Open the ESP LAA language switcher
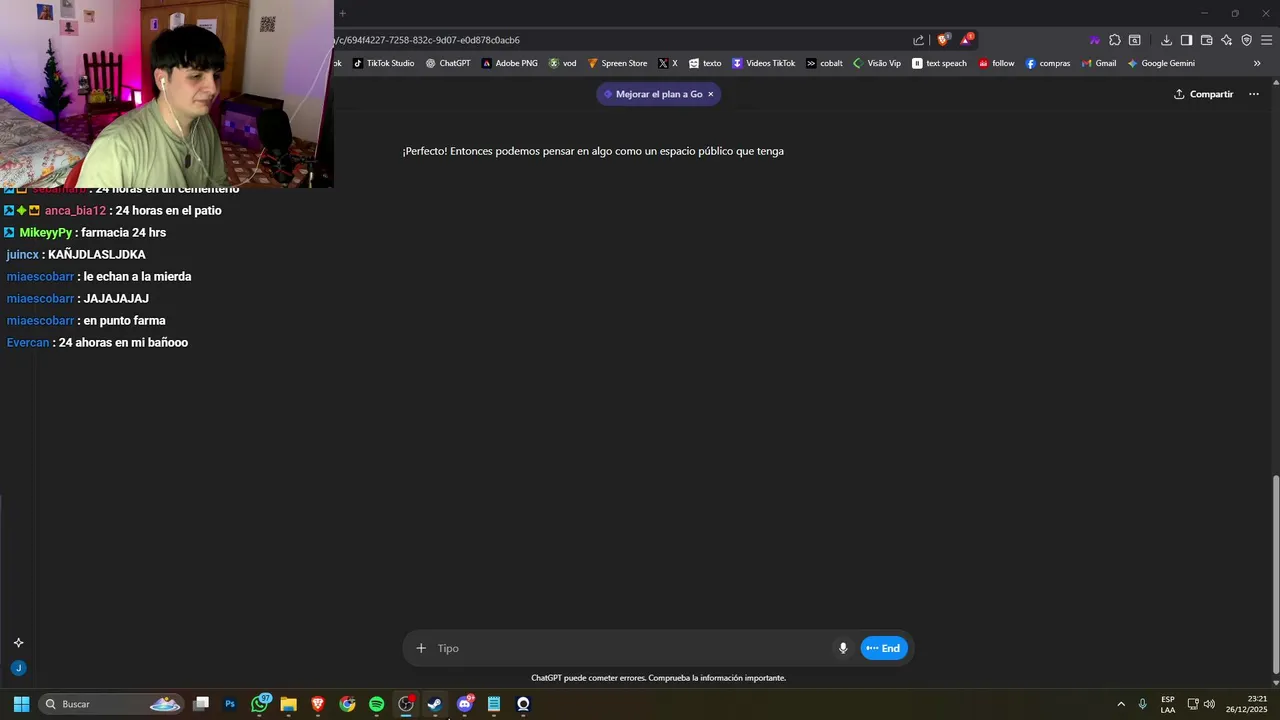This screenshot has height=720, width=1280. click(1168, 704)
